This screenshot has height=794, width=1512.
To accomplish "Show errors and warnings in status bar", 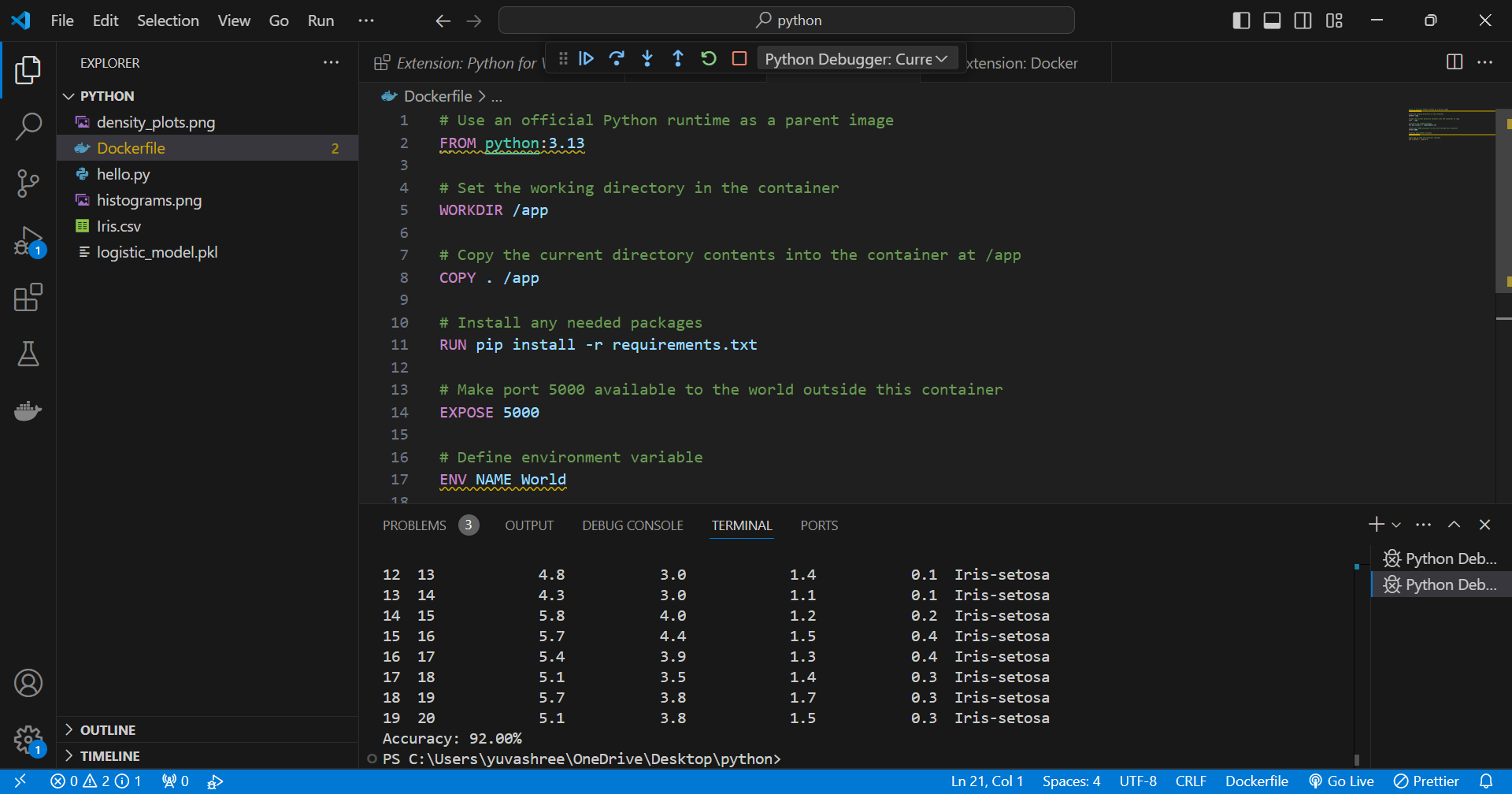I will click(96, 781).
